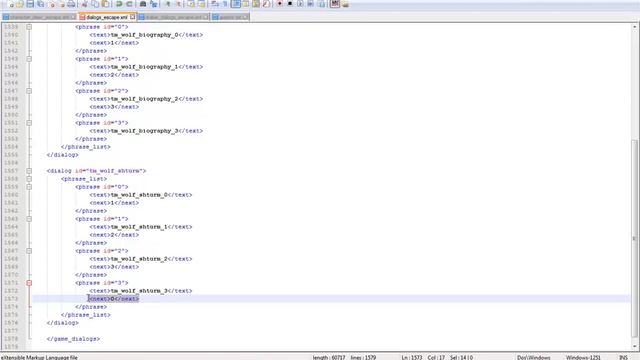Click the macro Playback icon

300,4
